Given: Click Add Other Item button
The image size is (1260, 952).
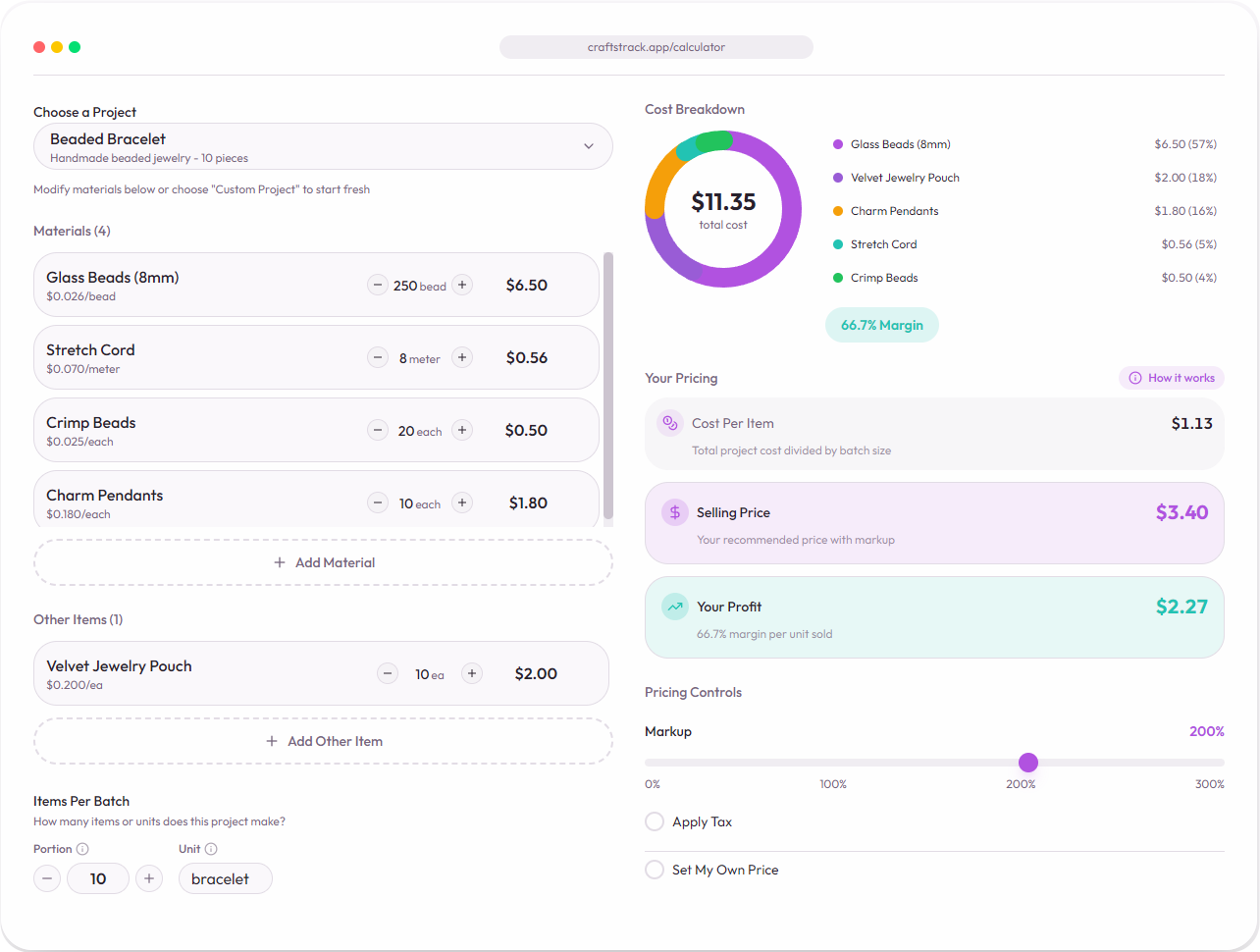Looking at the screenshot, I should 323,741.
